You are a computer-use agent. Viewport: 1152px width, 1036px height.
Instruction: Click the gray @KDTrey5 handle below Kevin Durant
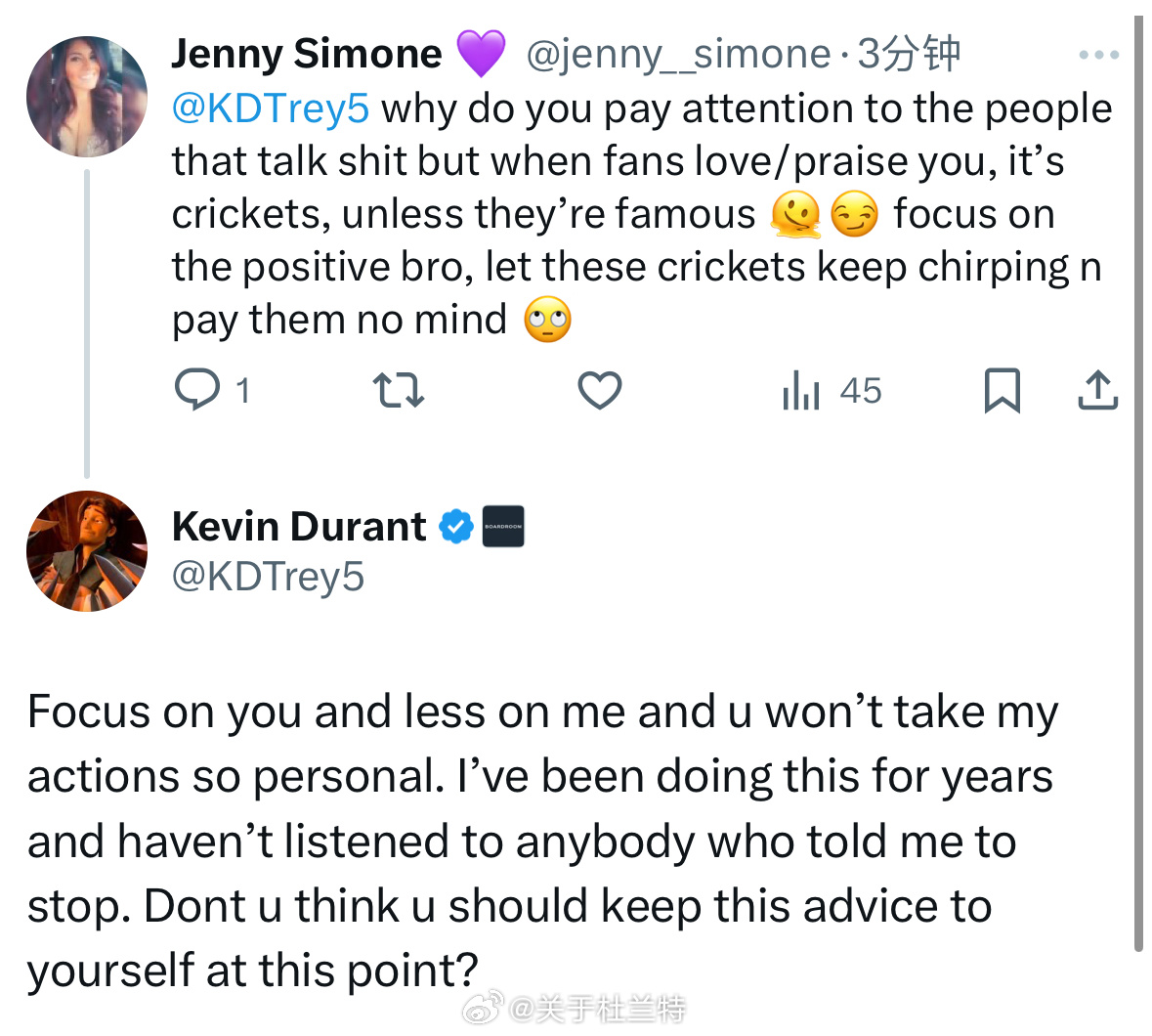point(268,577)
